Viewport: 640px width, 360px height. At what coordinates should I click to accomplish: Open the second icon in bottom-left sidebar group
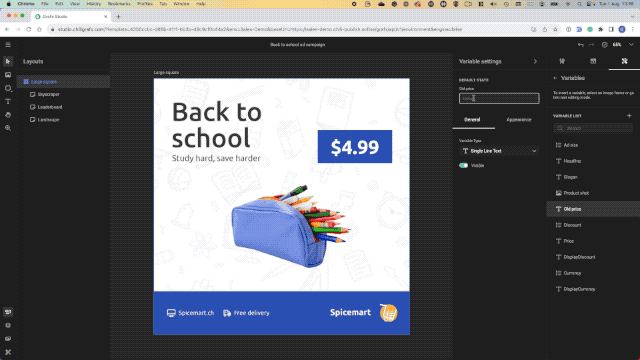tap(8, 325)
